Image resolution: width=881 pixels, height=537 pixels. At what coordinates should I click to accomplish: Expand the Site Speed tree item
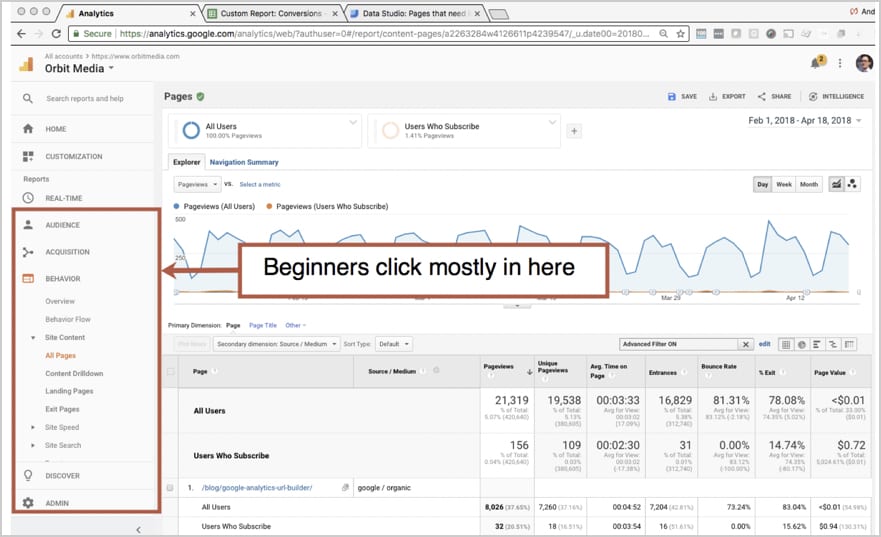click(x=33, y=427)
